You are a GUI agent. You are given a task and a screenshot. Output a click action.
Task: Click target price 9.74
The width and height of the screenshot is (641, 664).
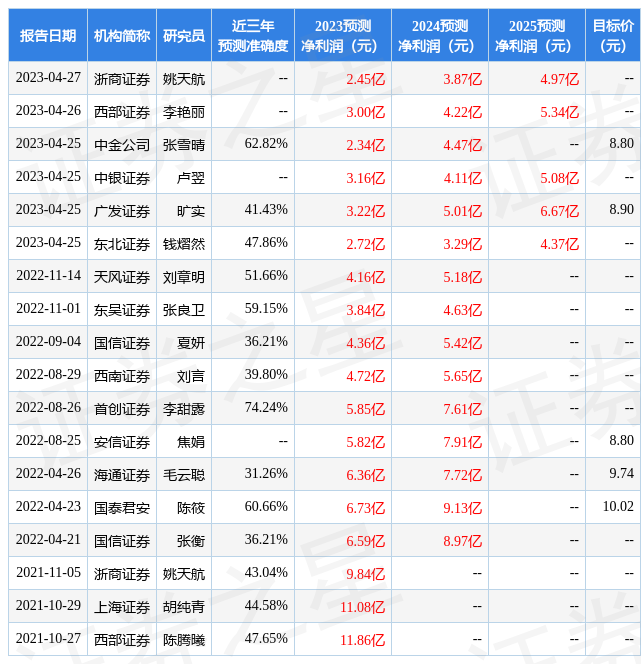point(622,473)
